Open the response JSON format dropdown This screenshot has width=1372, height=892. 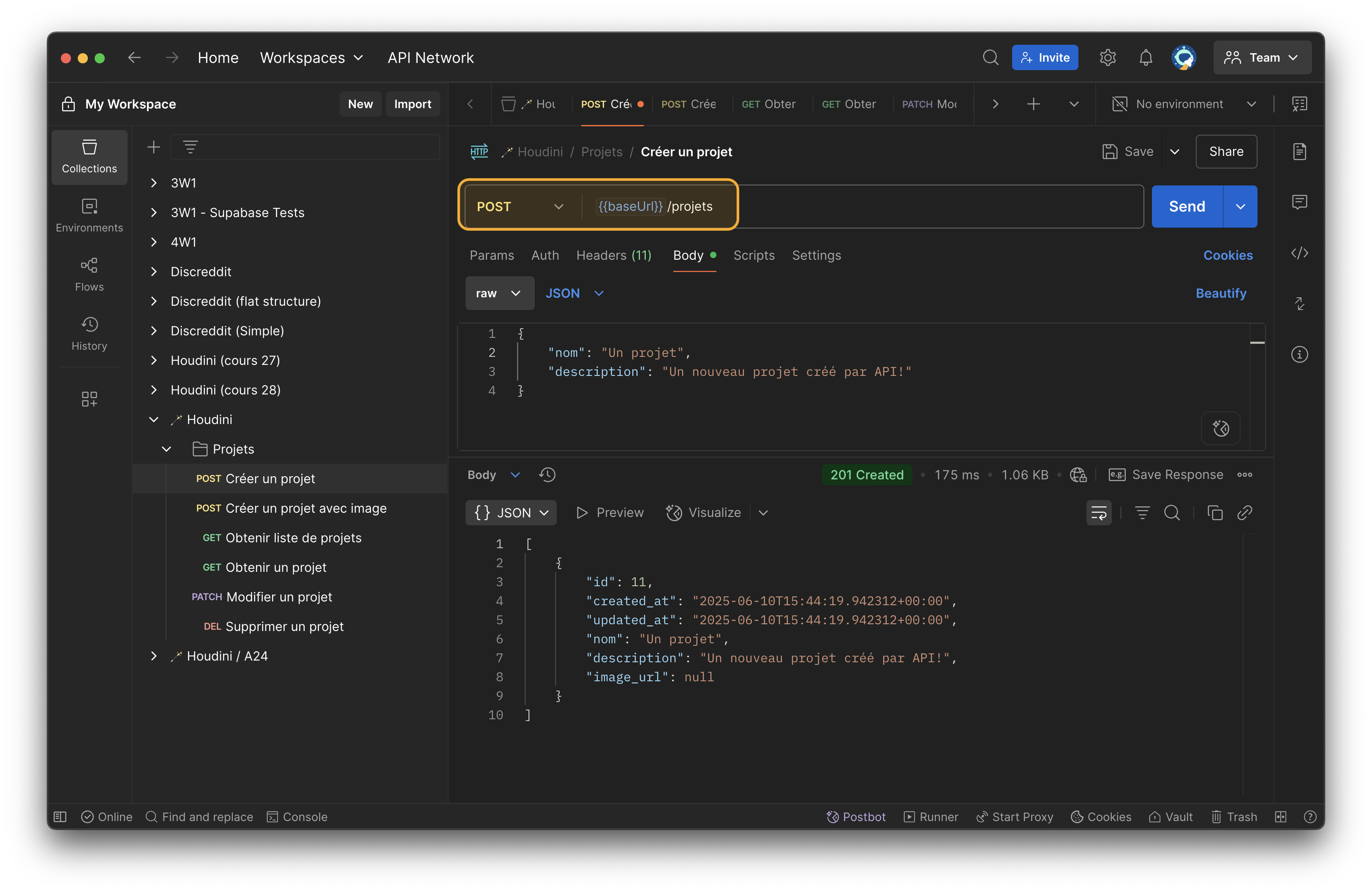[x=511, y=512]
